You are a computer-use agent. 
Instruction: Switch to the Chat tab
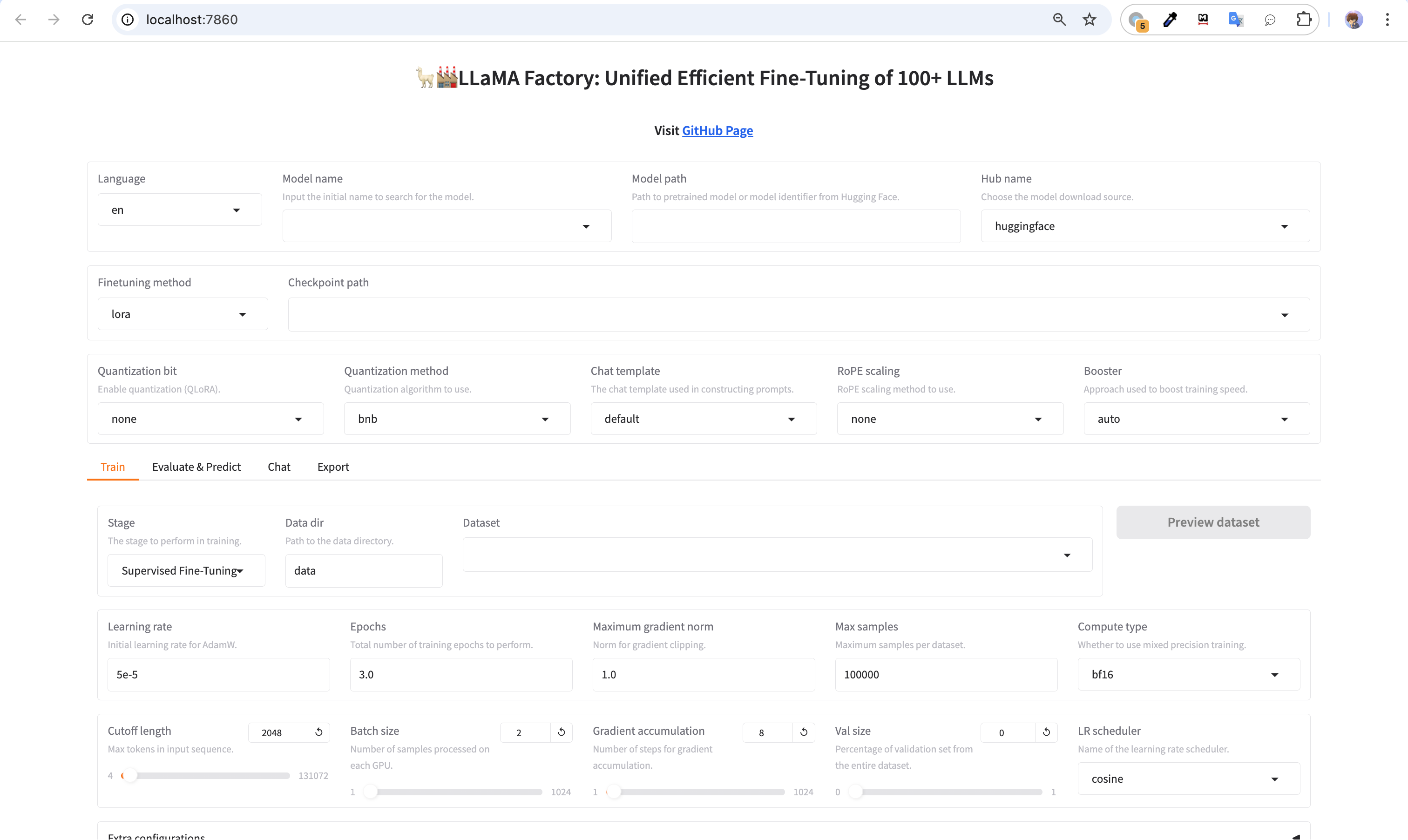click(279, 467)
